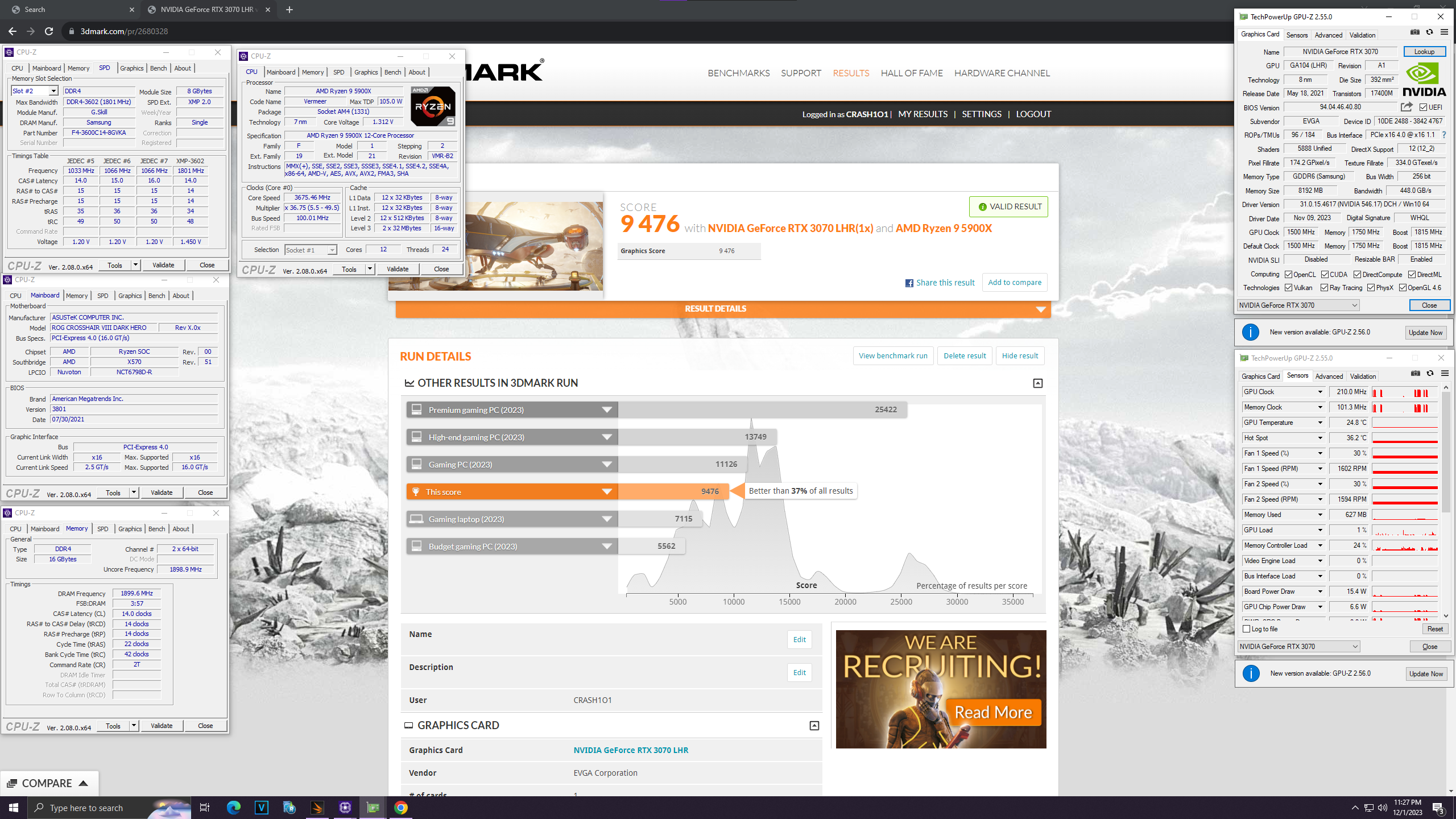Open the Vegas Pro taskbar icon
The width and height of the screenshot is (1456, 819).
point(262,808)
